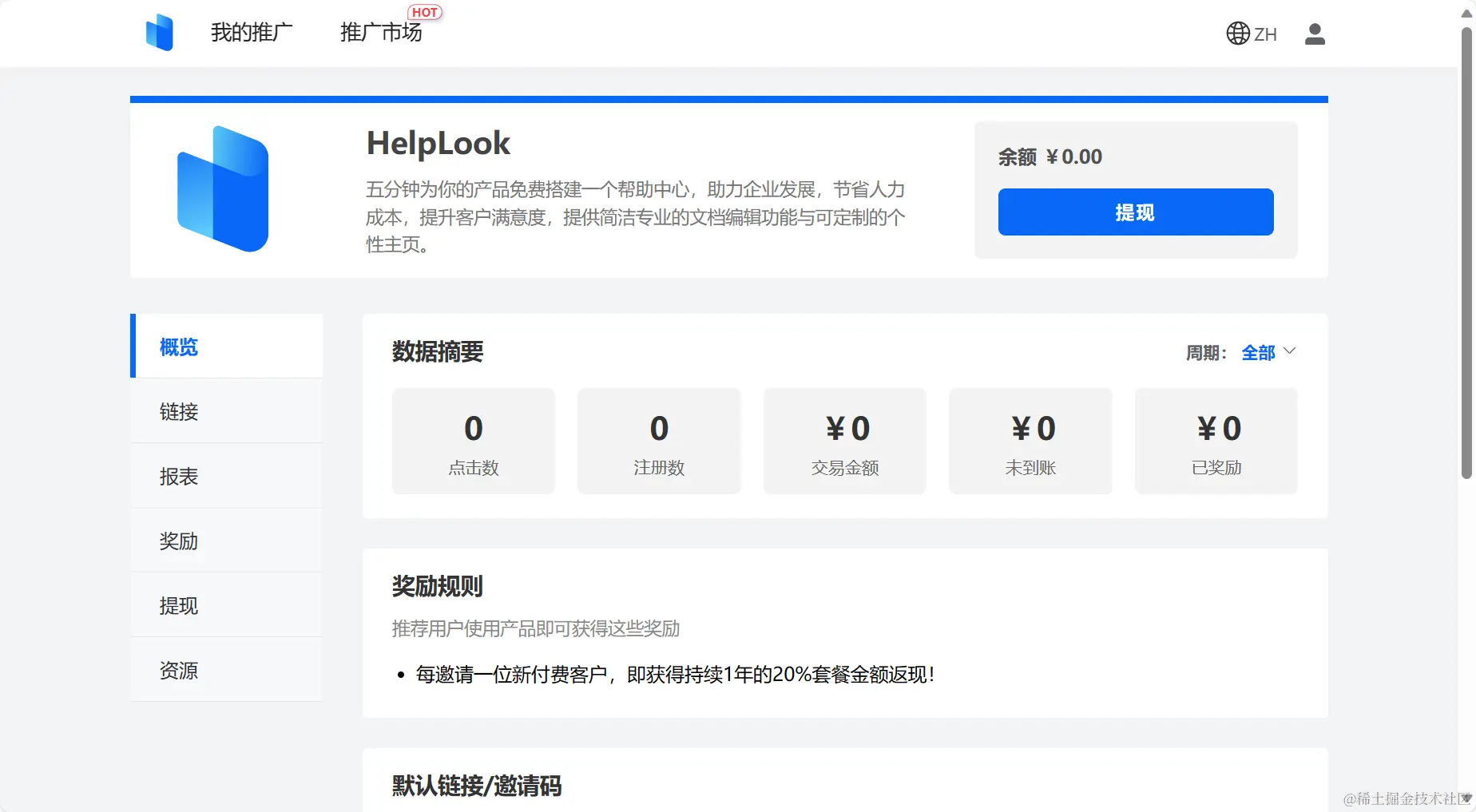Image resolution: width=1476 pixels, height=812 pixels.
Task: Select the 链接 sidebar tab
Action: tap(227, 411)
